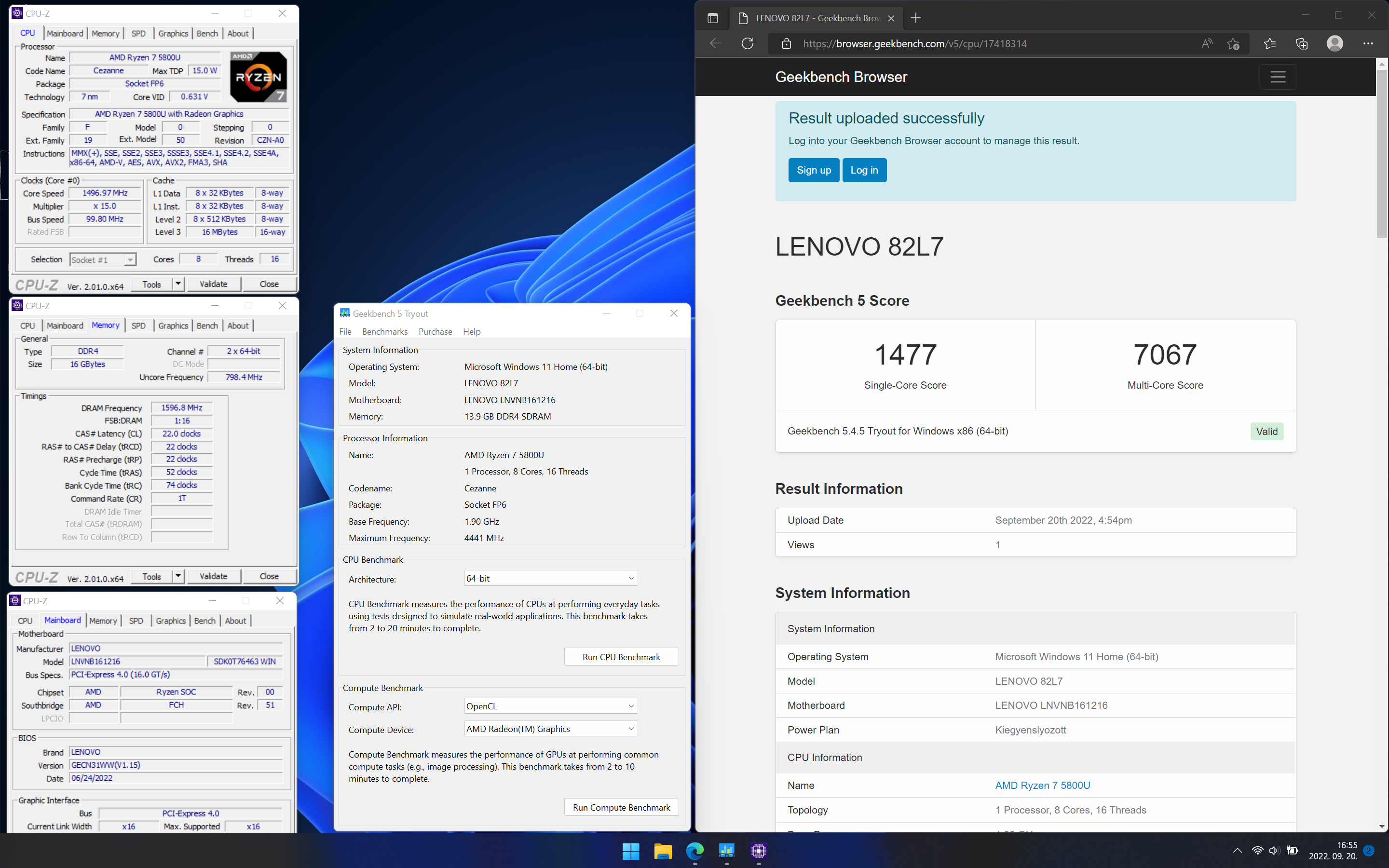The image size is (1389, 868).
Task: Switch to Mainboard tab in top CPU-Z window
Action: tap(65, 33)
